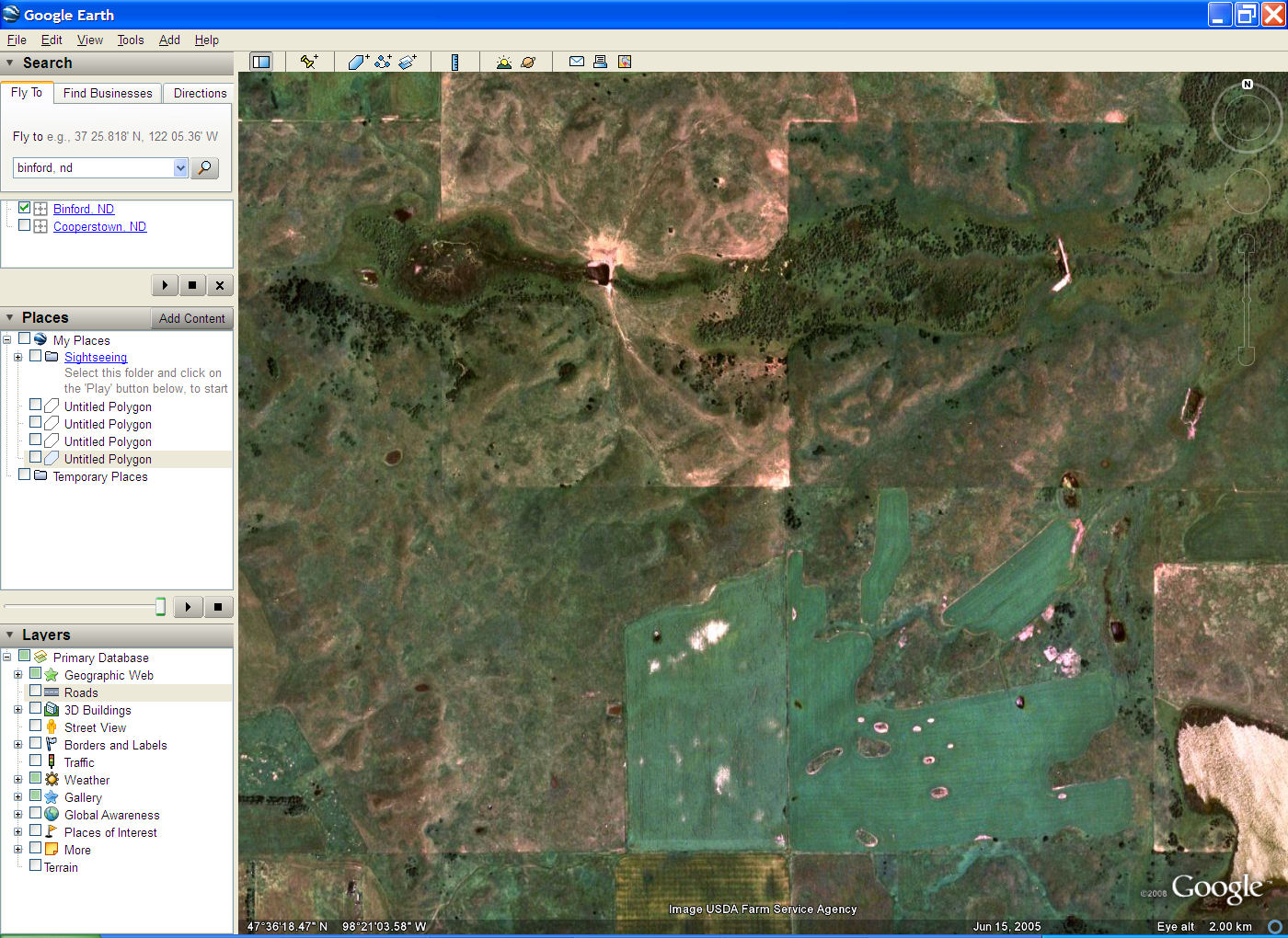Screen dimensions: 1288x938
Task: Click the zoom slider on map
Action: coord(1246,299)
